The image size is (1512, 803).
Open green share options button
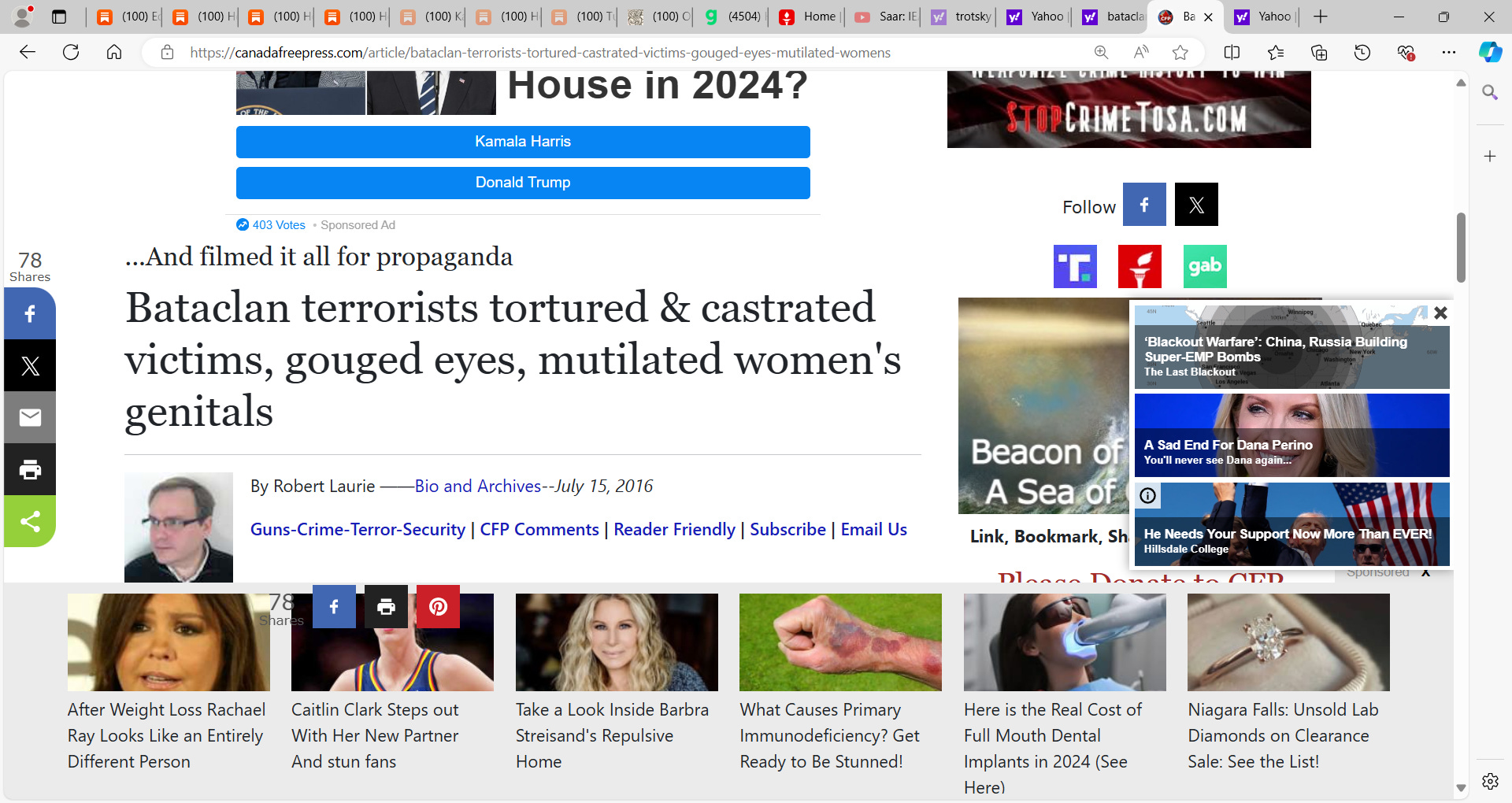[30, 521]
